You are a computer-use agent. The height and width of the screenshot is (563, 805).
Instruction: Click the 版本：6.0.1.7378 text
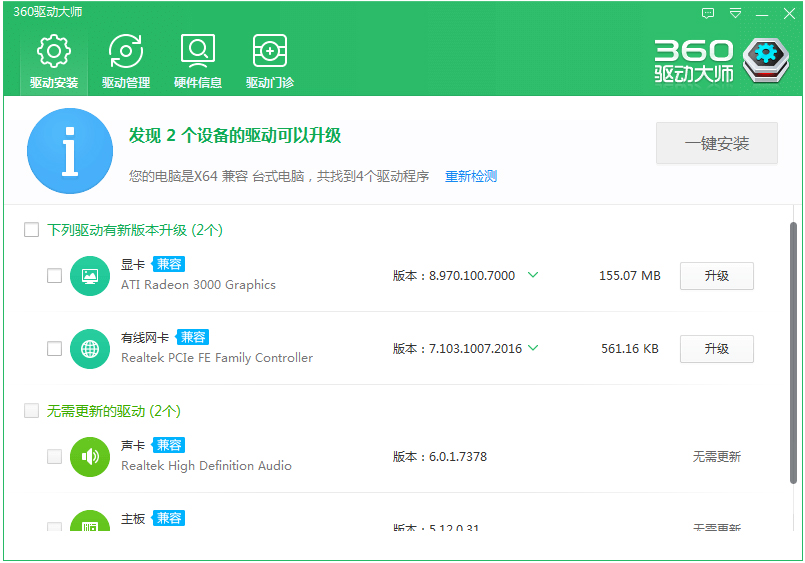pyautogui.click(x=439, y=456)
